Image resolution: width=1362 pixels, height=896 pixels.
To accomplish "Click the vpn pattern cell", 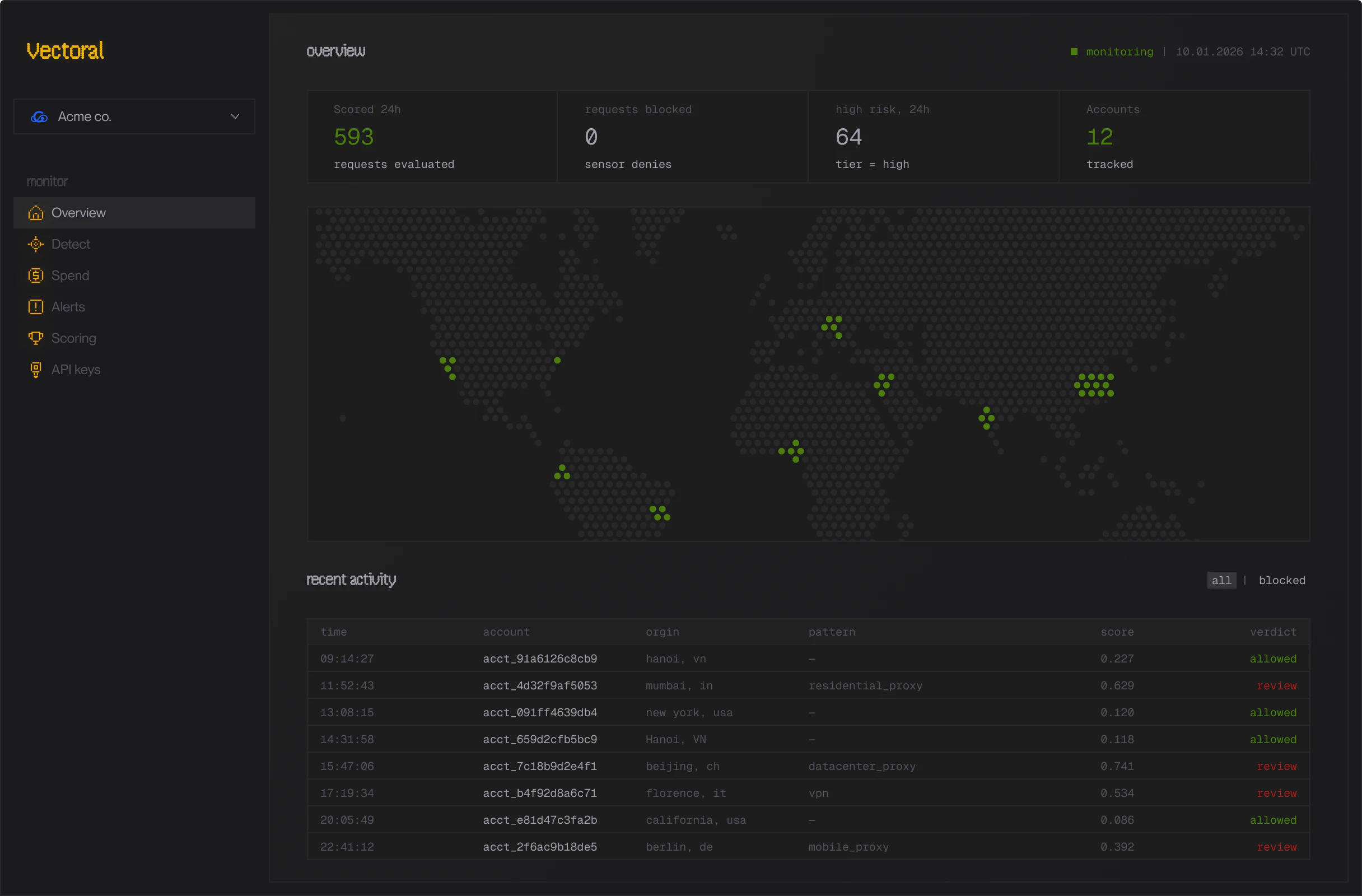I will tap(818, 794).
